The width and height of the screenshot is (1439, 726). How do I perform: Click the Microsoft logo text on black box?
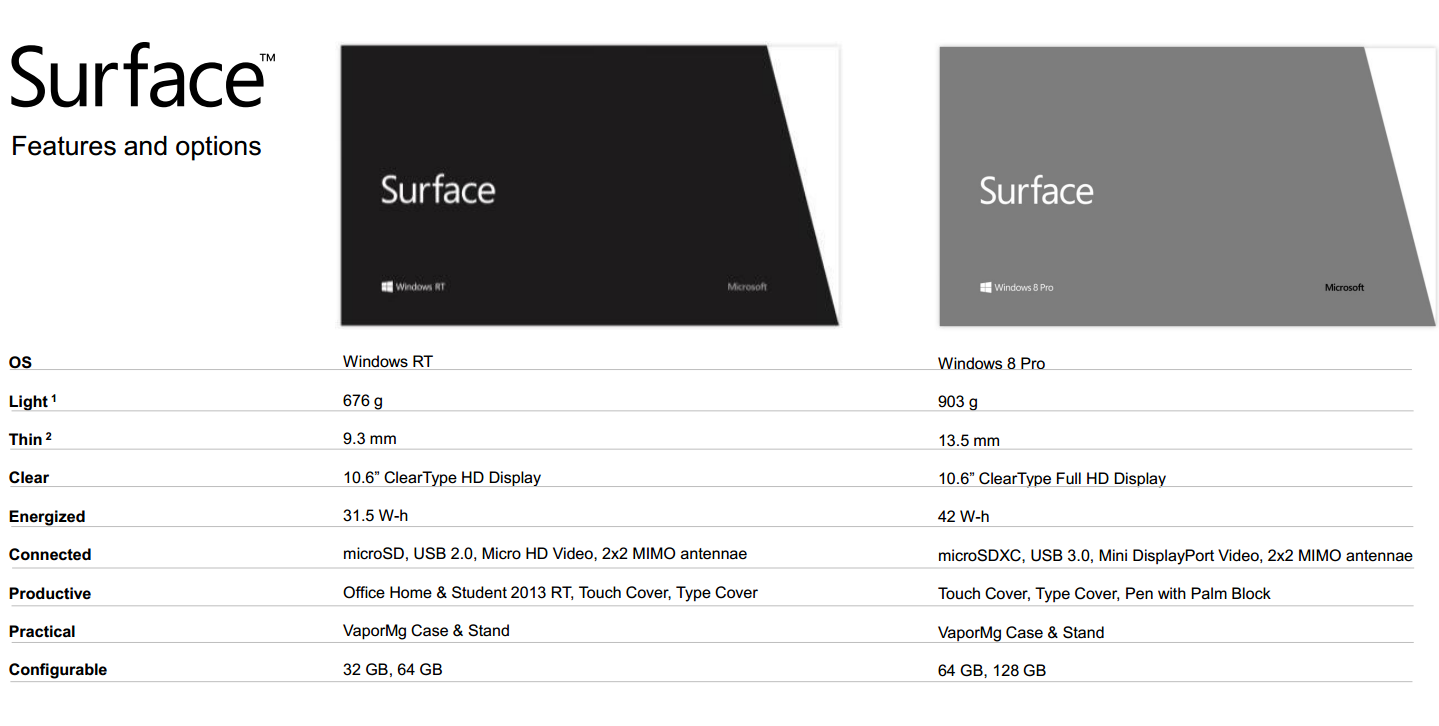coord(747,287)
